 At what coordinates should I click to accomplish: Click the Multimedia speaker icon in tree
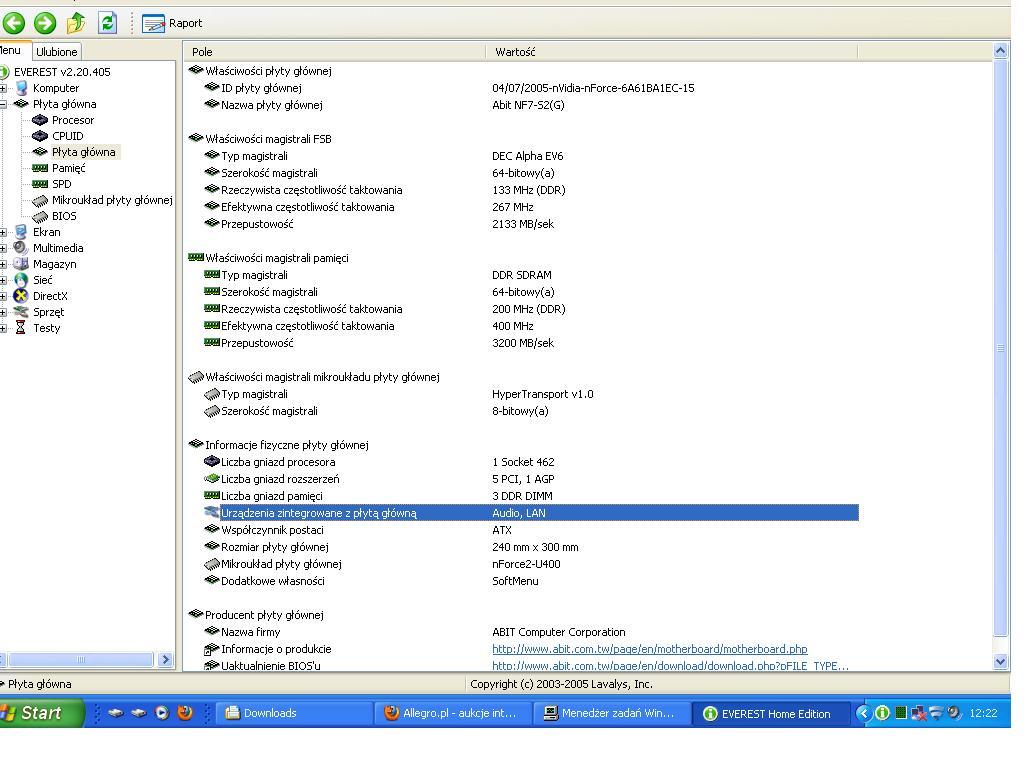click(22, 248)
